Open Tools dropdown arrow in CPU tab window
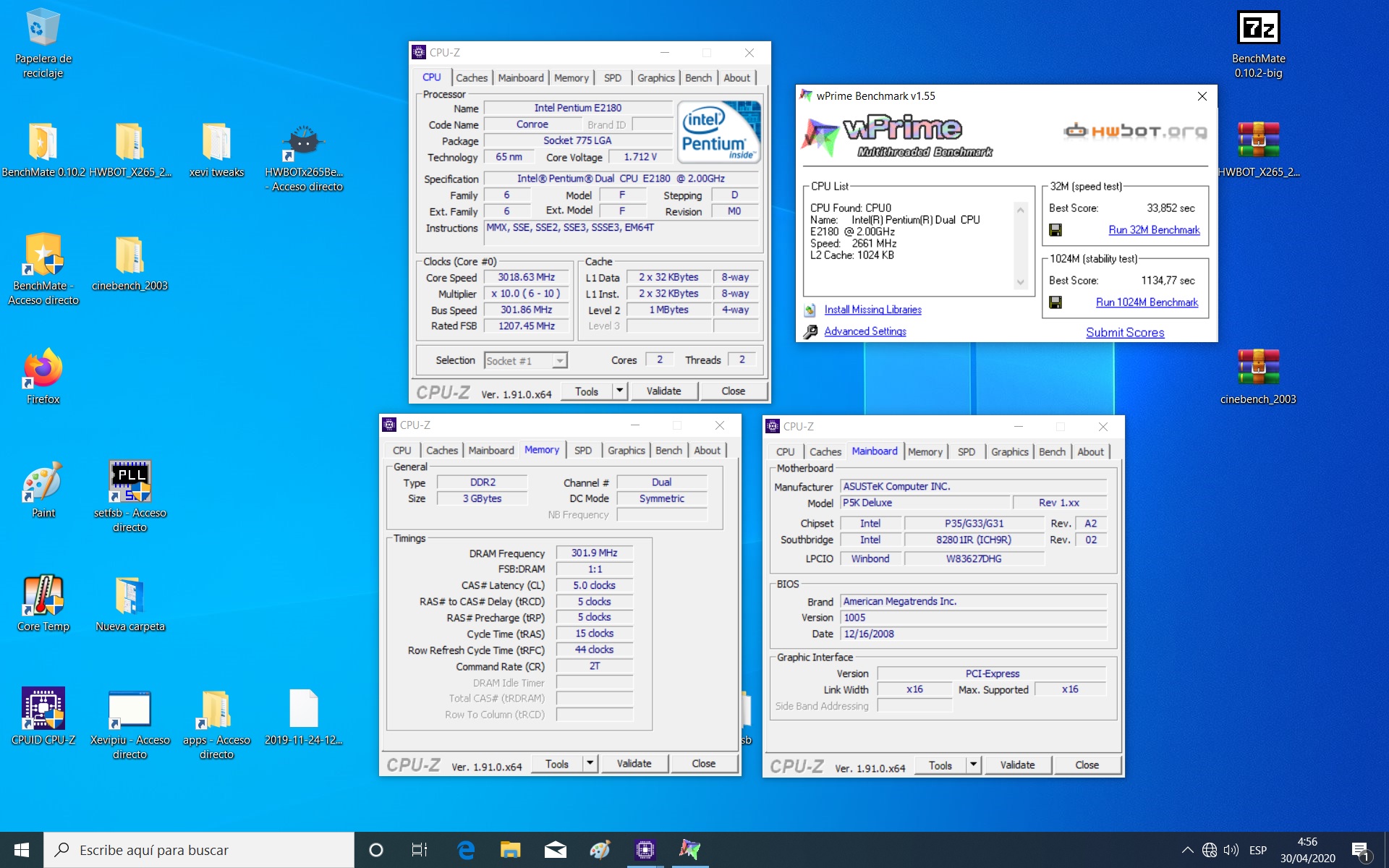The image size is (1389, 868). click(619, 391)
